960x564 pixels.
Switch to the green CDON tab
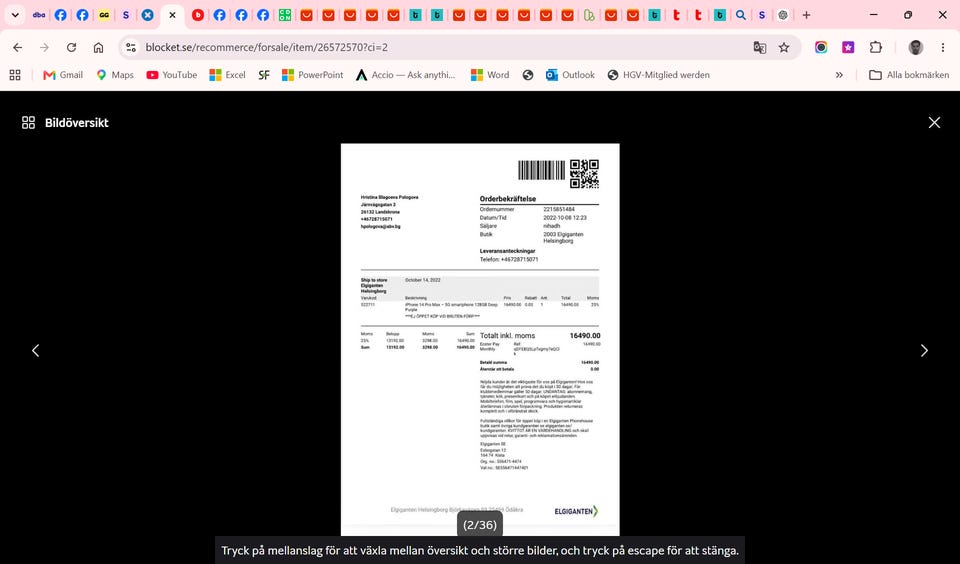[285, 15]
